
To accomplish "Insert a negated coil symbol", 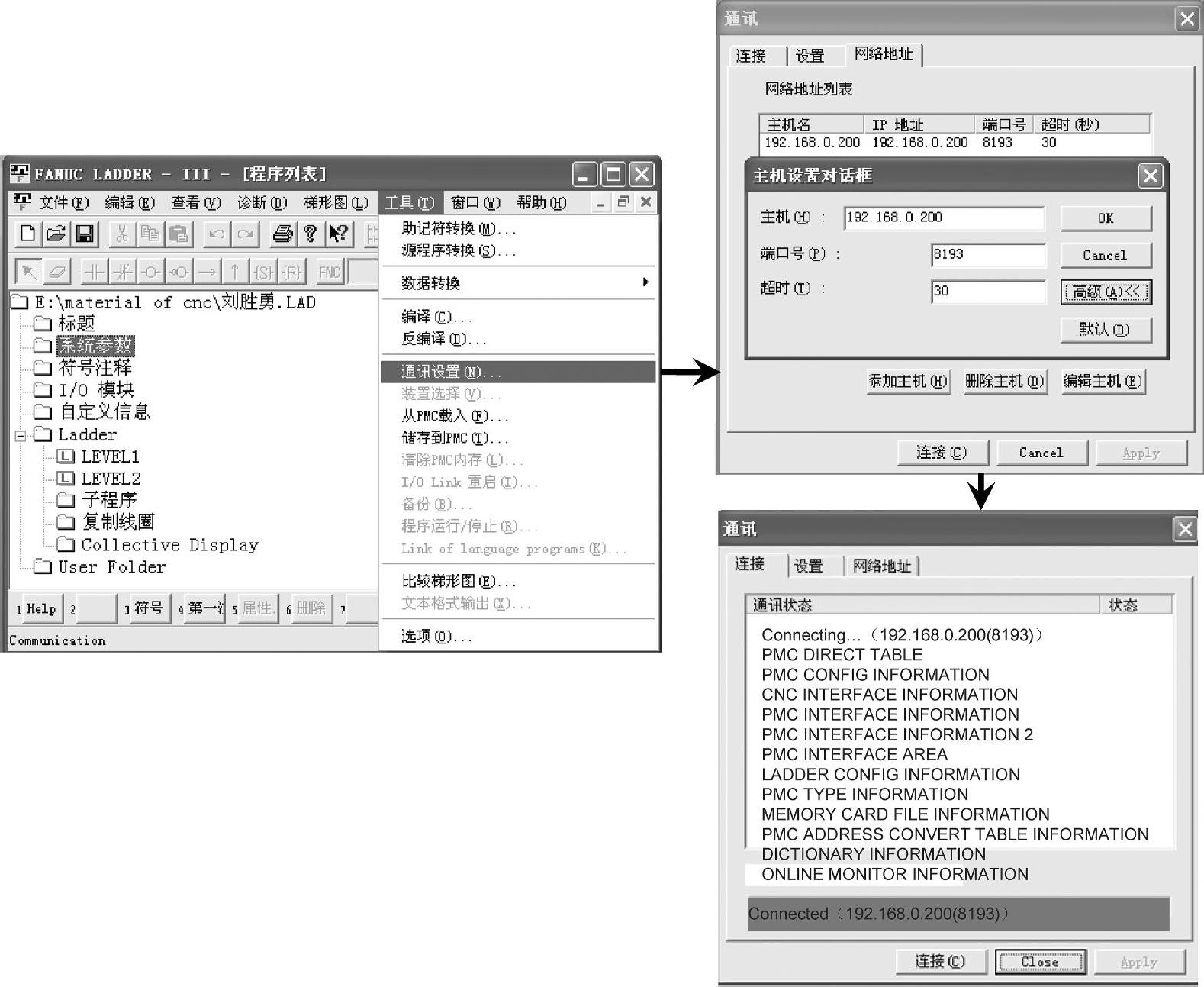I will (179, 272).
